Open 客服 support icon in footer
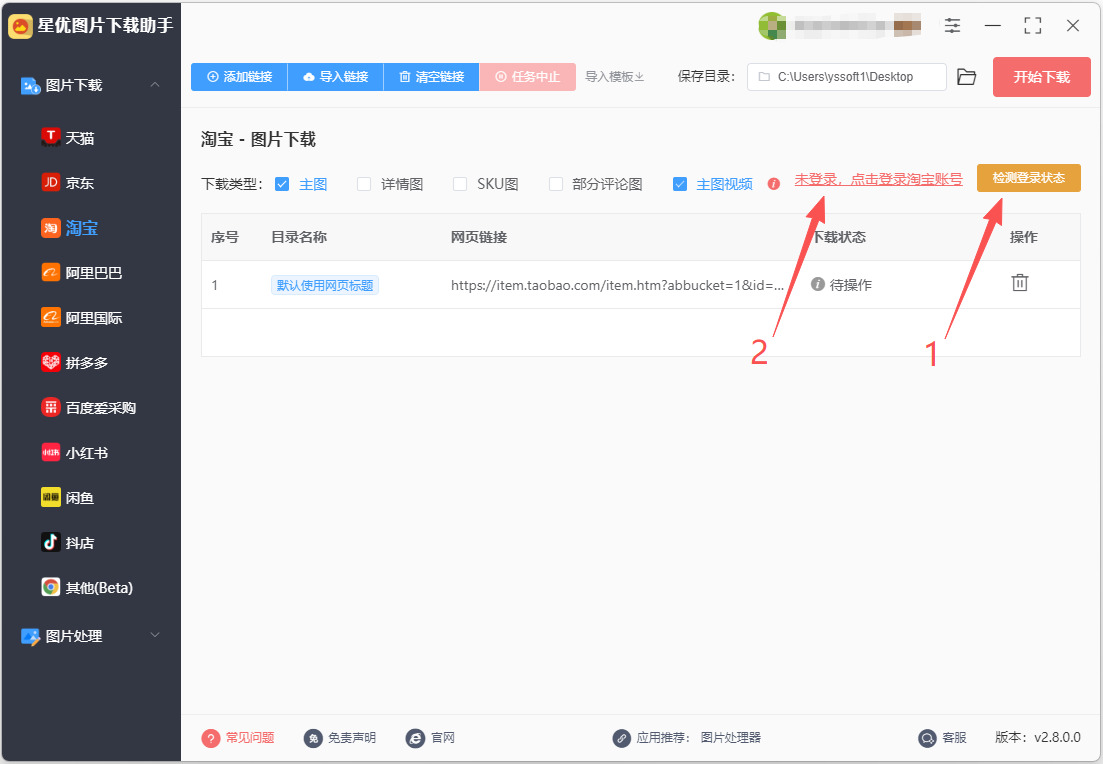 point(927,738)
